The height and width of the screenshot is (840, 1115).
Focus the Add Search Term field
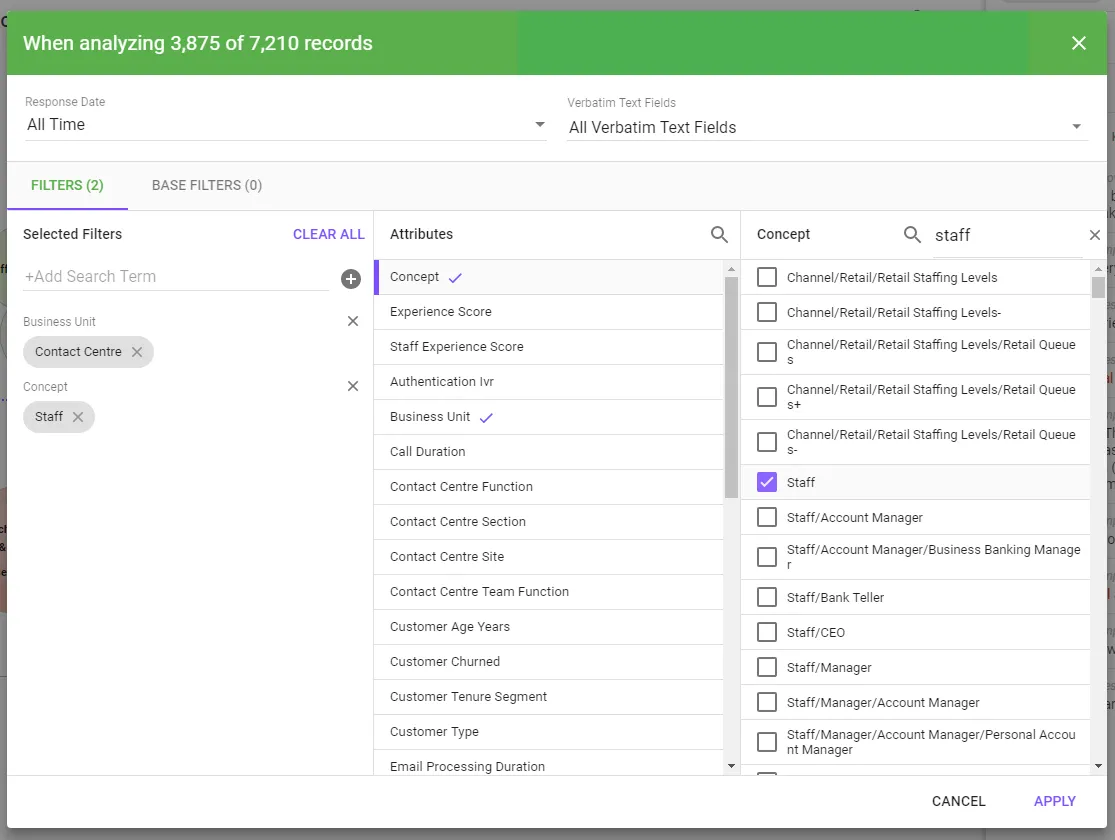176,277
